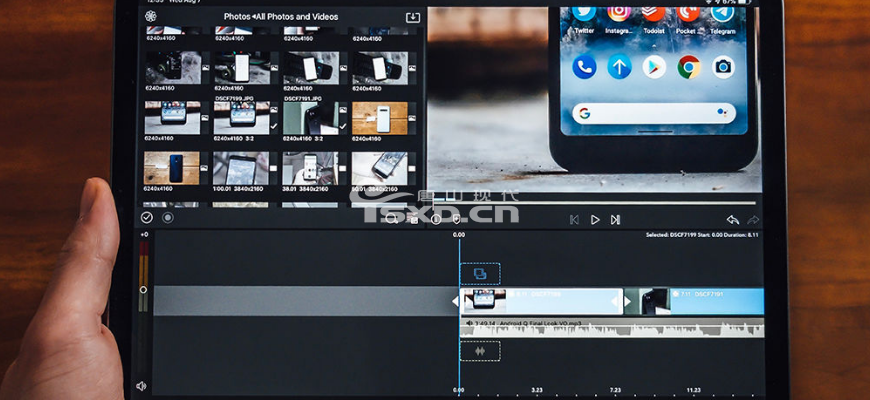The image size is (870, 400).
Task: Tap the empty overlay video track placeholder
Action: click(x=480, y=274)
